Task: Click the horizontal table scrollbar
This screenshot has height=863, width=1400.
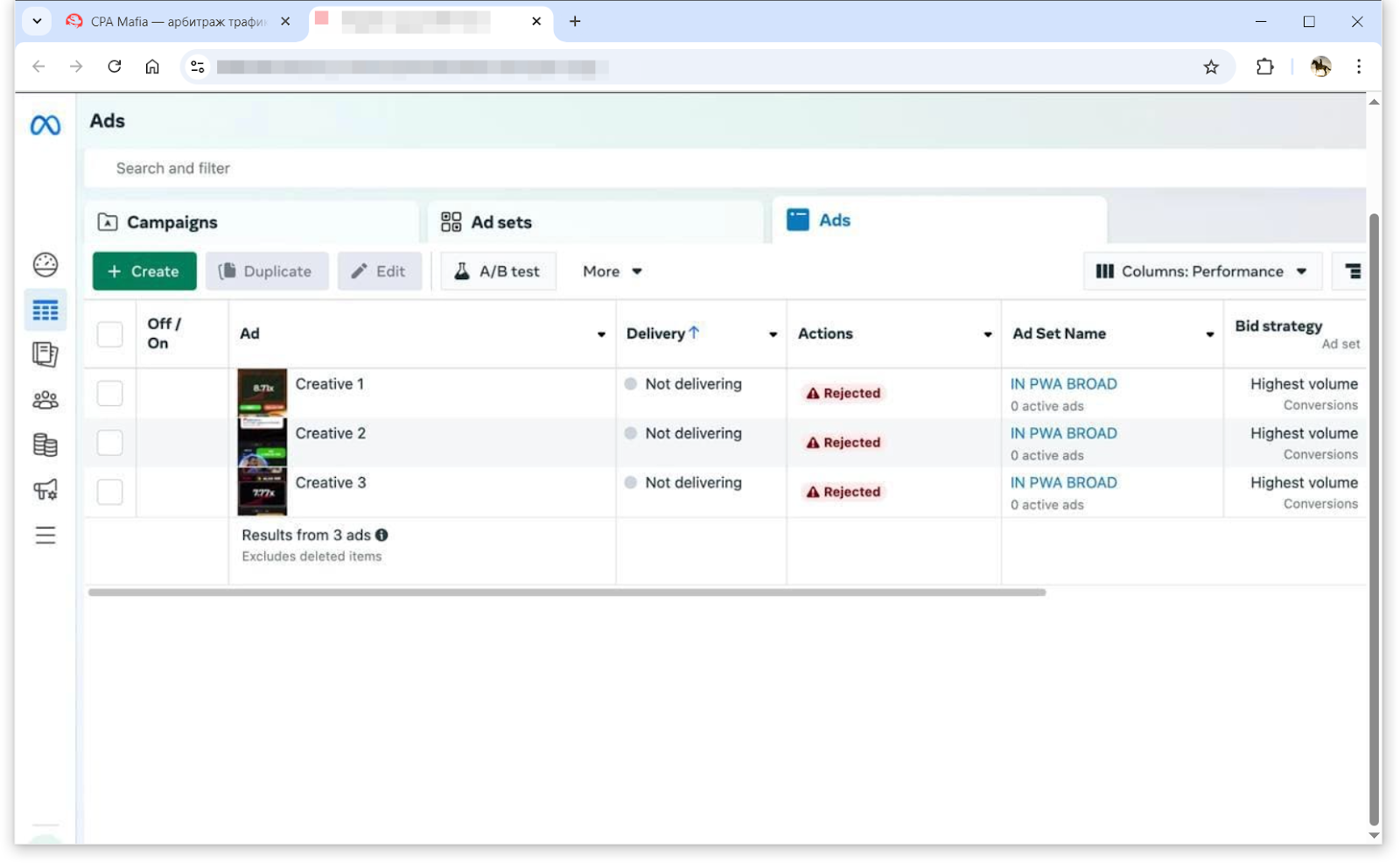Action: click(567, 593)
